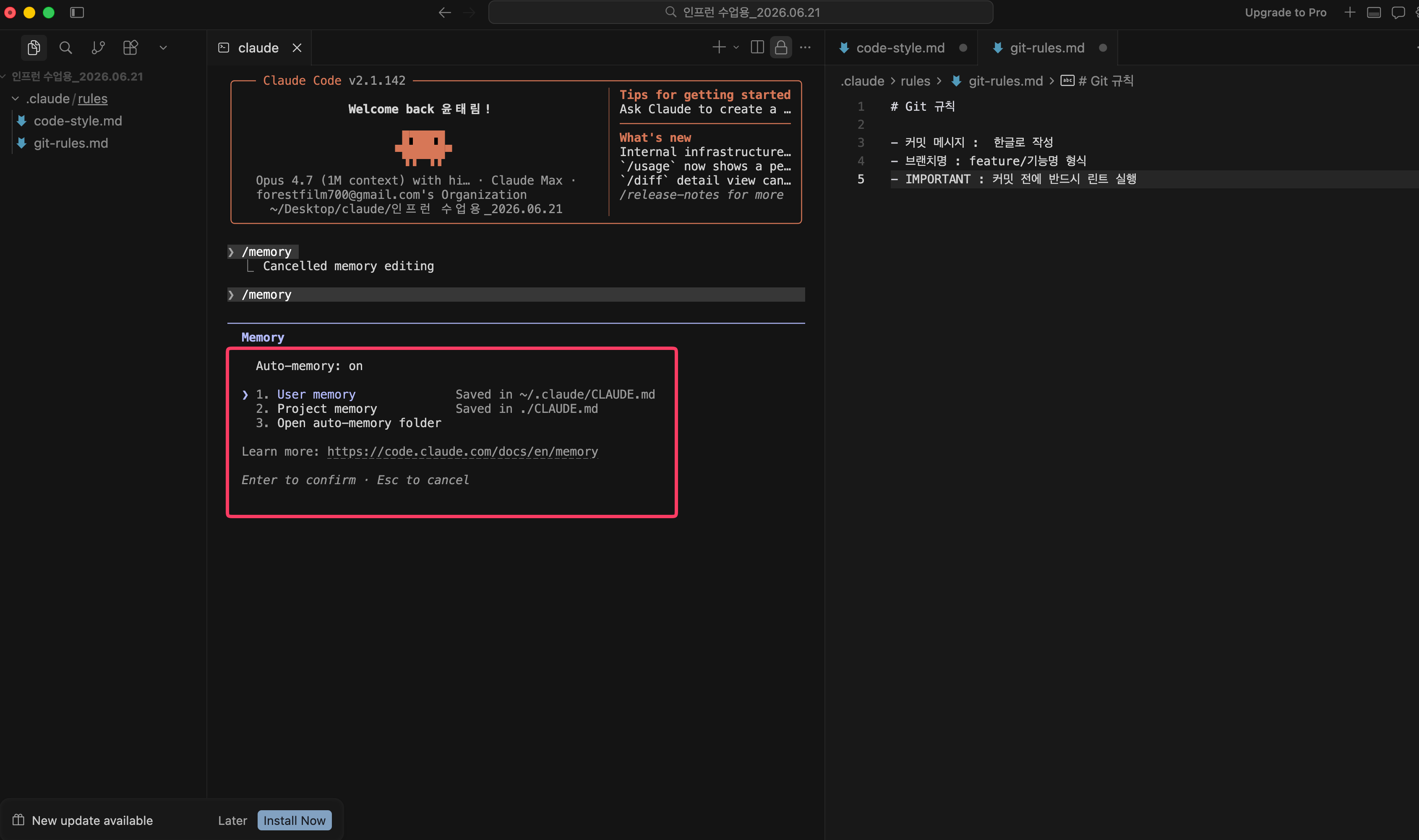Screen dimensions: 1419x840
Task: Click the 'IMPORTANT : 커밋 전에 반드시 린트 실행' line
Action: coord(1013,179)
